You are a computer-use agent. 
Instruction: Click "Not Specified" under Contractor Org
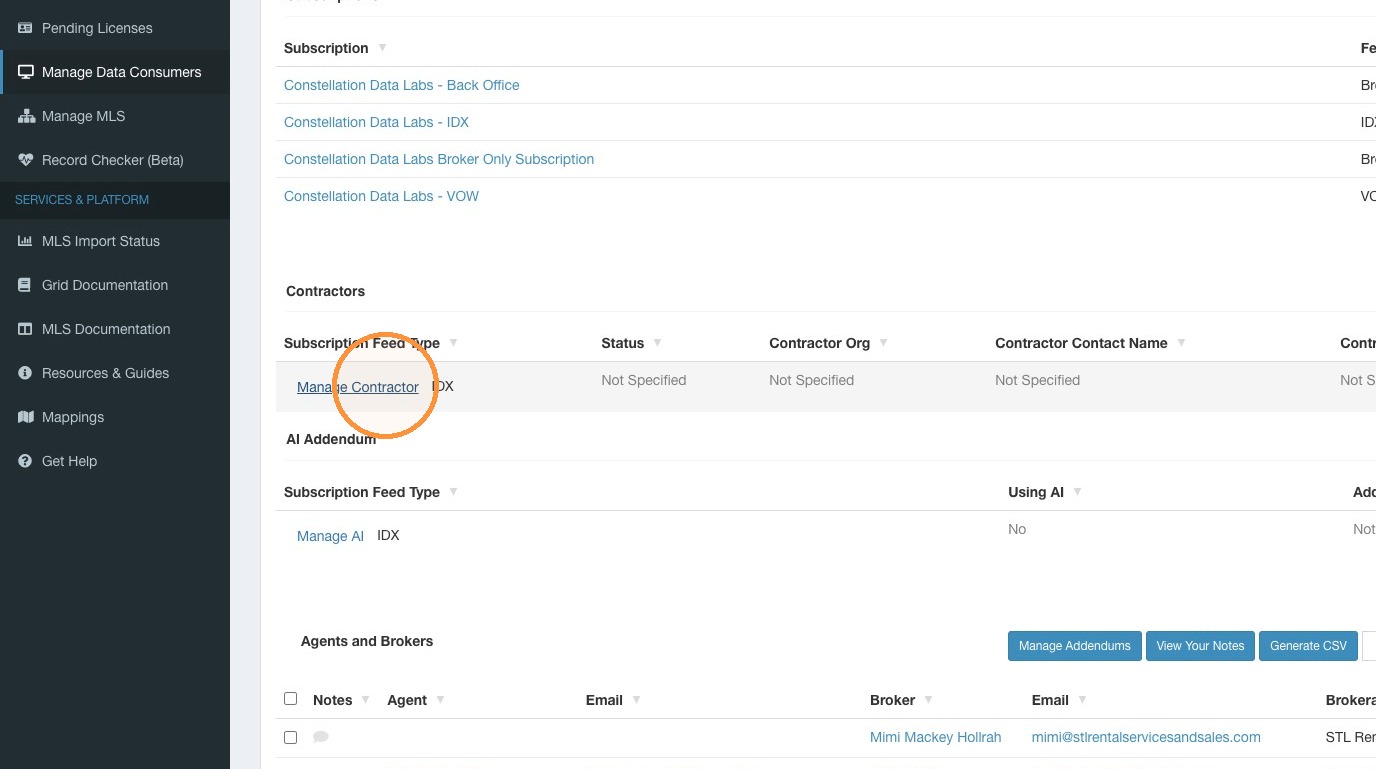tap(811, 380)
